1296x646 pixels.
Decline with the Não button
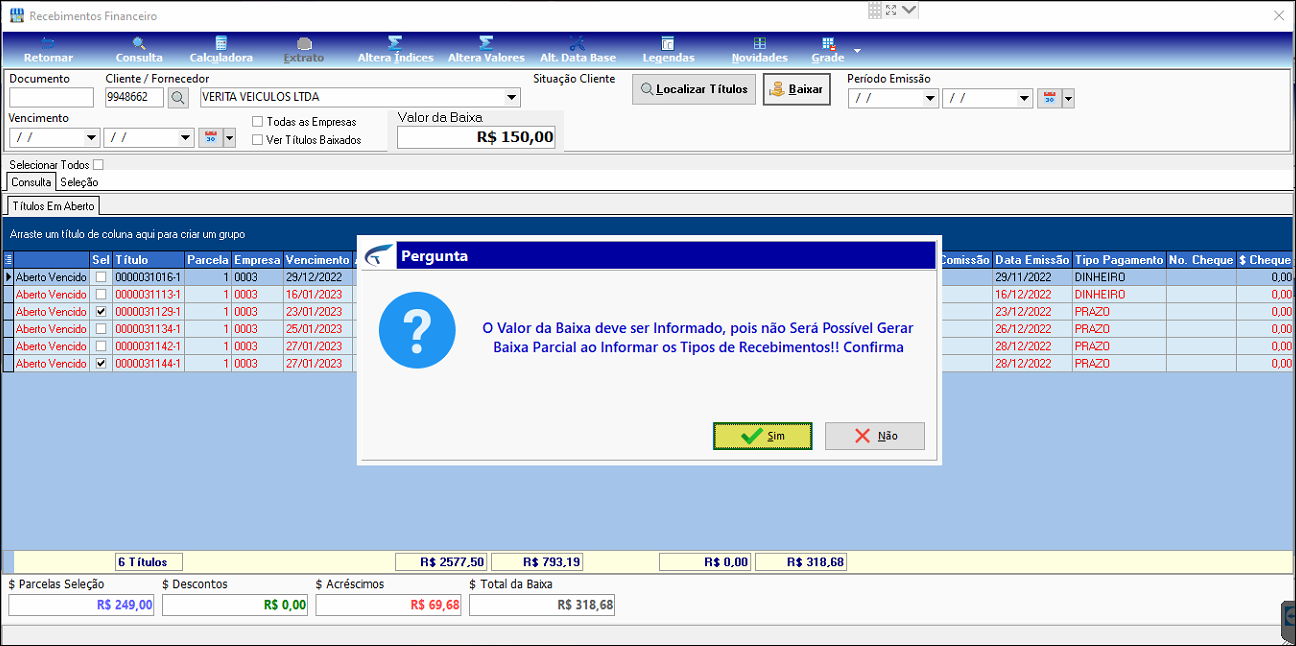875,436
